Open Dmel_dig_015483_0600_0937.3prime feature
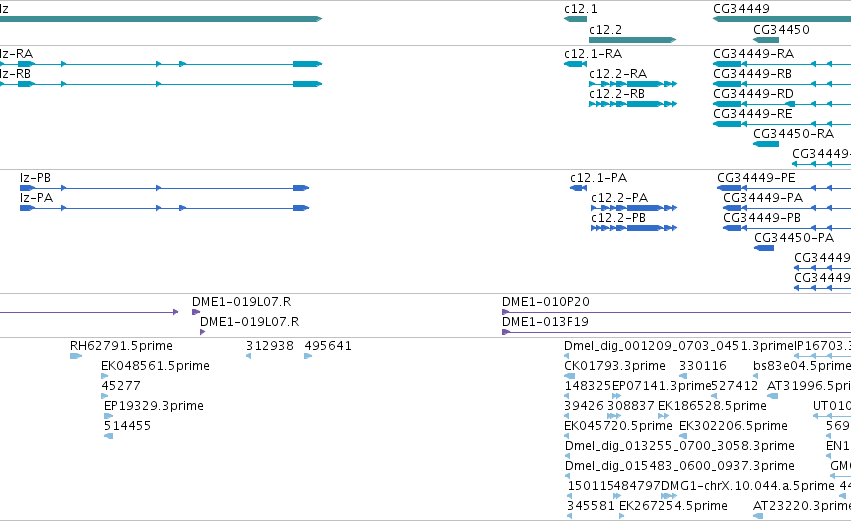851x521 pixels. click(568, 476)
